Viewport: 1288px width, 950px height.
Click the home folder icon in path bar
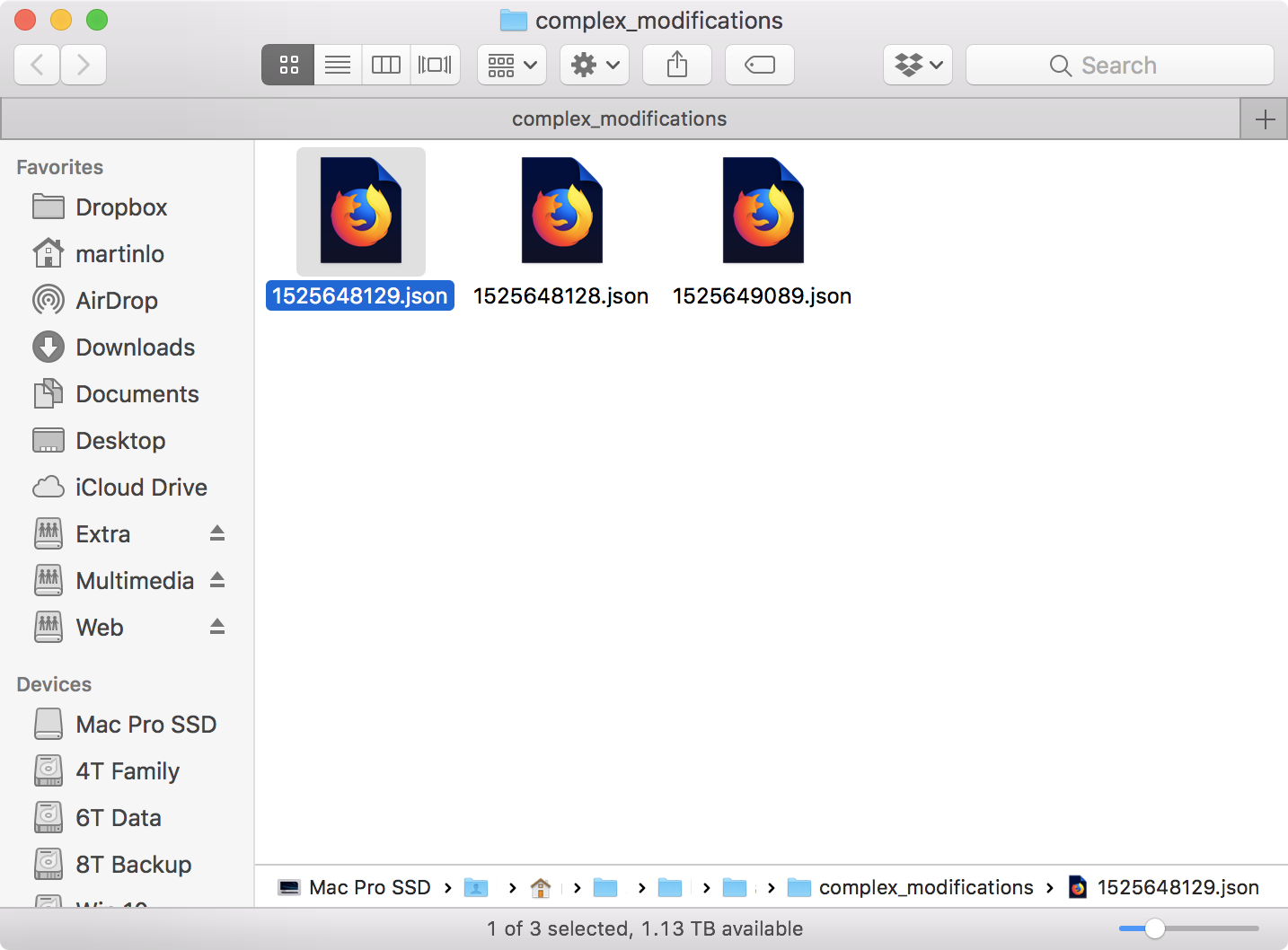pos(541,888)
